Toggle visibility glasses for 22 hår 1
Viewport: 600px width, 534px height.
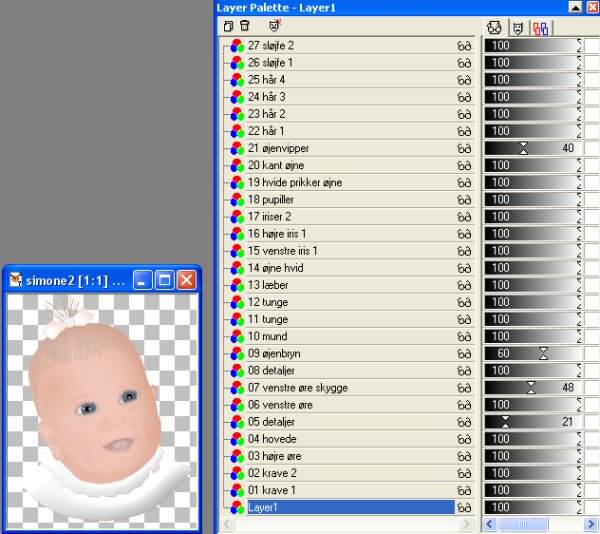(464, 131)
